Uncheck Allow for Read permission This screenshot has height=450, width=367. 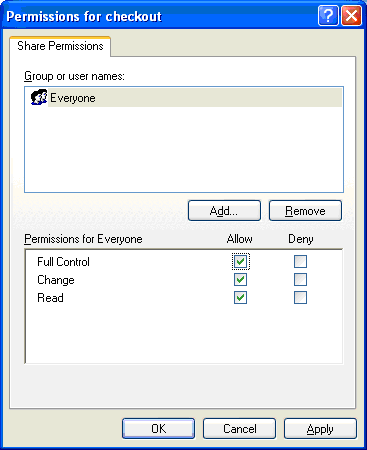[x=240, y=297]
